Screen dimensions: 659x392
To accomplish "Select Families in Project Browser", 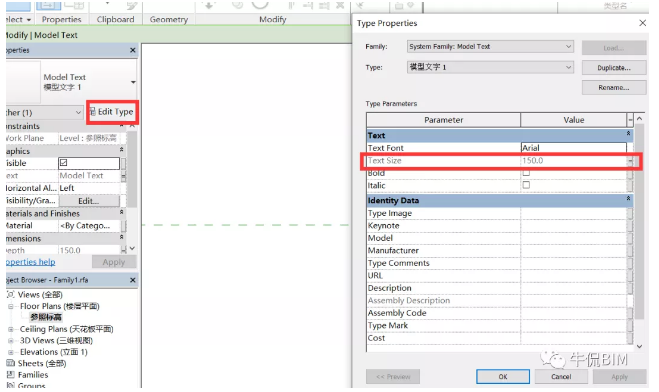I will [x=33, y=375].
